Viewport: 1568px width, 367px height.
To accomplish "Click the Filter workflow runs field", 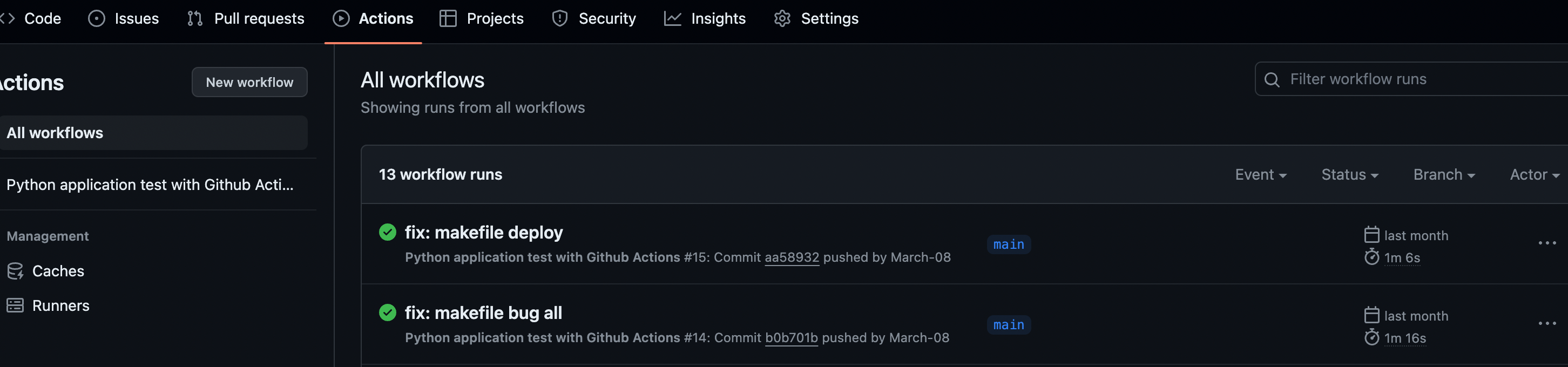I will coord(1411,79).
